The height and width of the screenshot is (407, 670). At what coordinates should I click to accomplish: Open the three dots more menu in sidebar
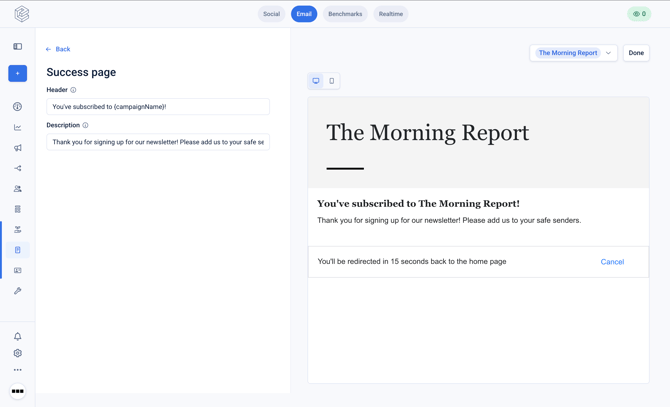point(18,370)
